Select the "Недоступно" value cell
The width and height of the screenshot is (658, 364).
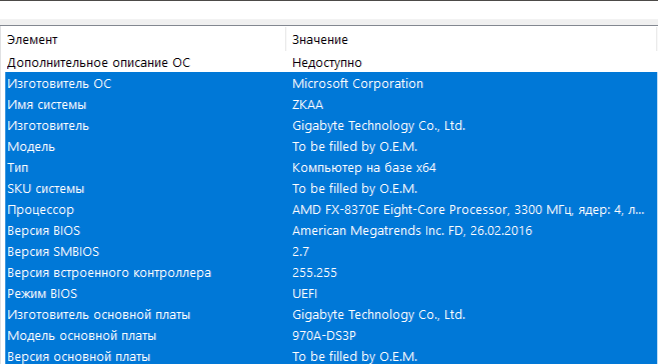point(327,63)
